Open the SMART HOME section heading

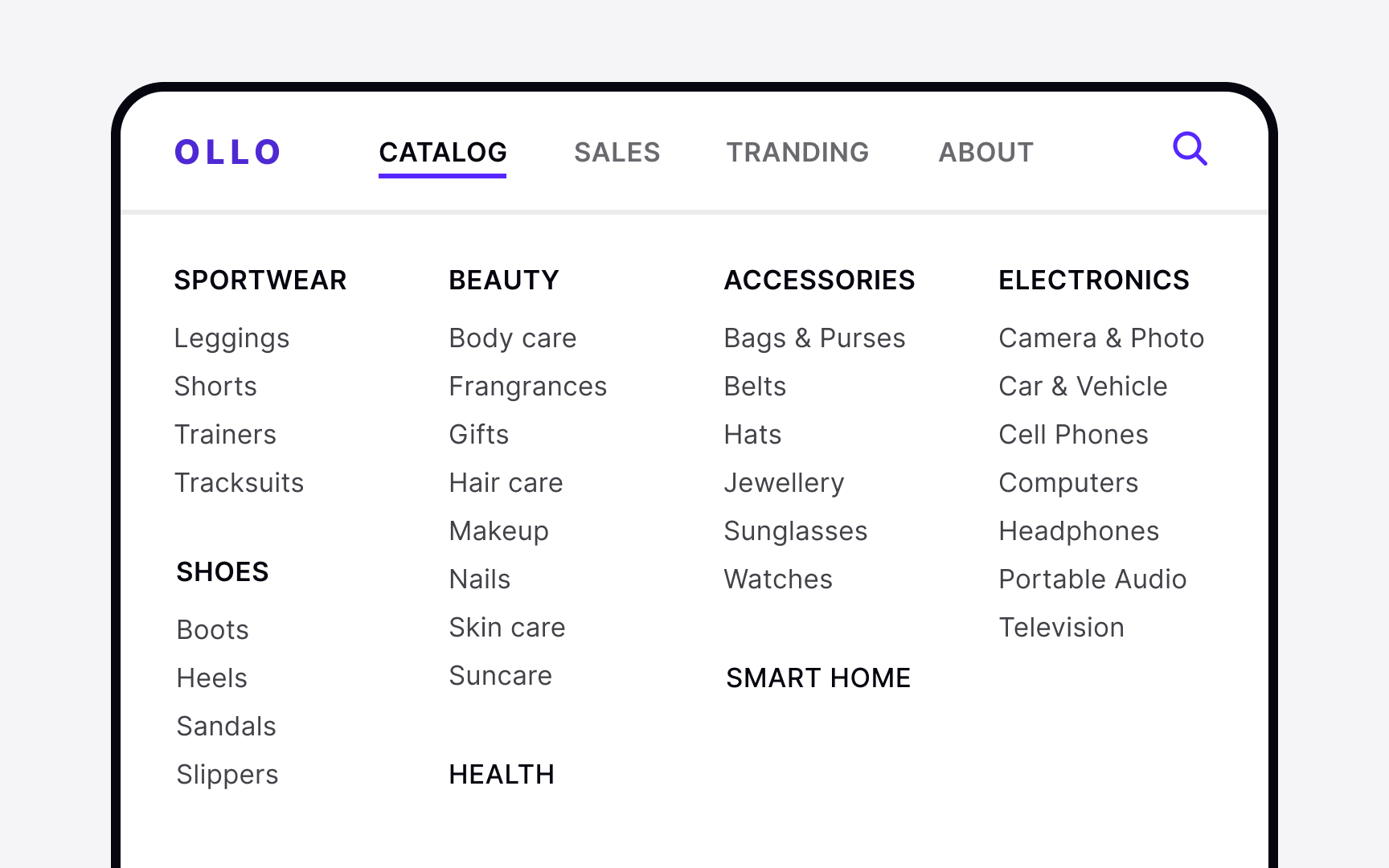818,678
